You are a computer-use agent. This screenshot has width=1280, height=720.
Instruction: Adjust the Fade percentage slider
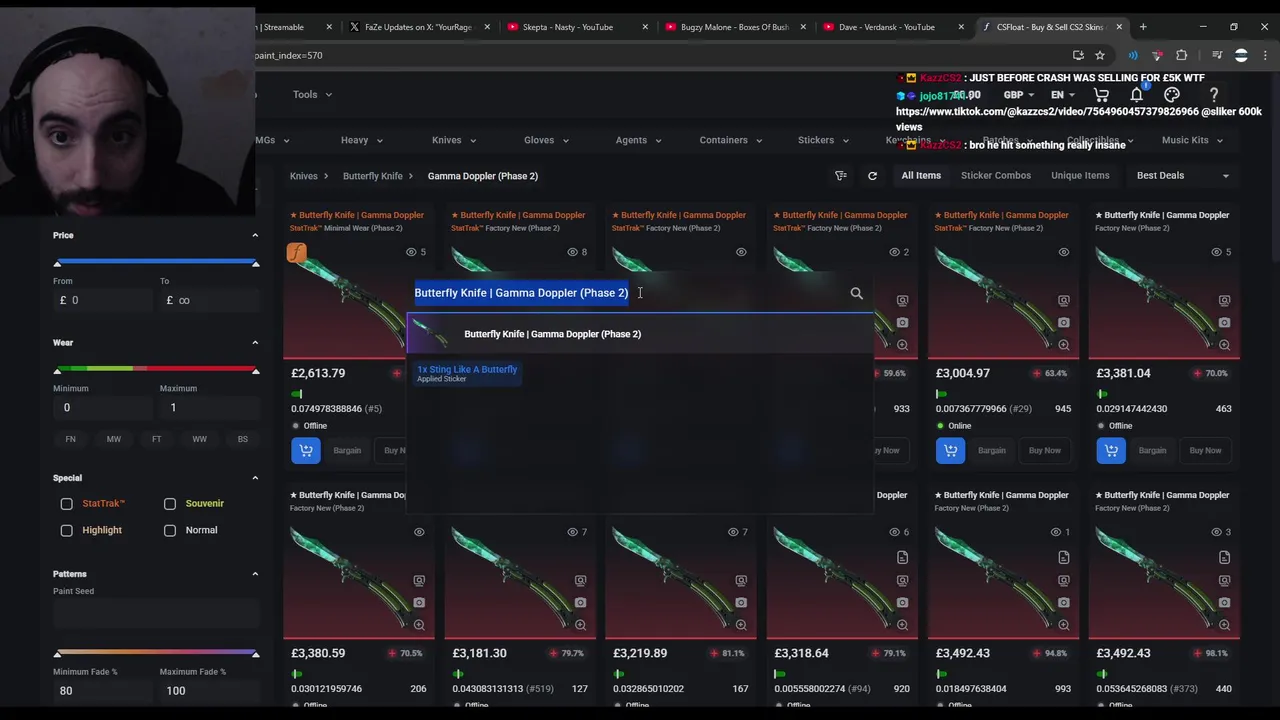click(x=156, y=654)
